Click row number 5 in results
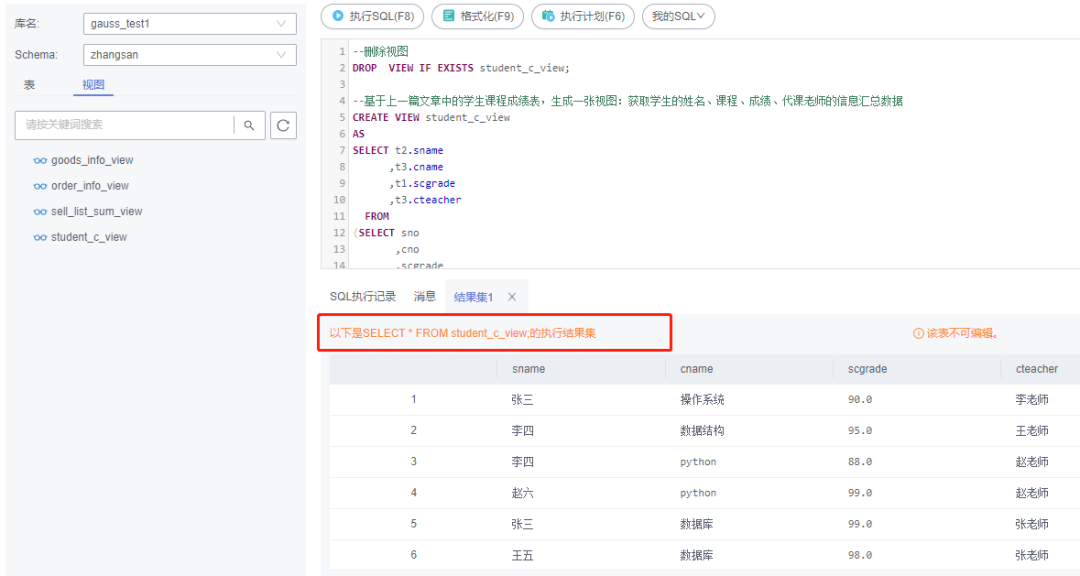This screenshot has height=576, width=1080. click(413, 524)
